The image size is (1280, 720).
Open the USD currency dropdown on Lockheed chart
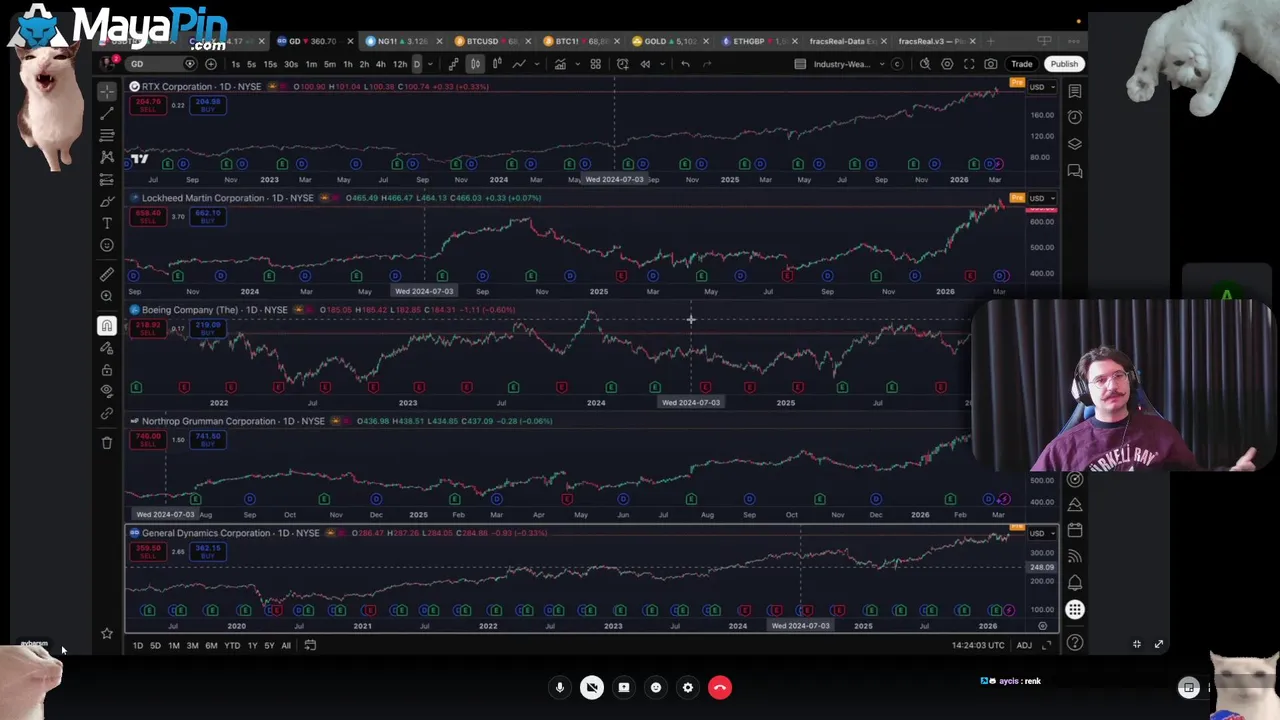click(1043, 198)
